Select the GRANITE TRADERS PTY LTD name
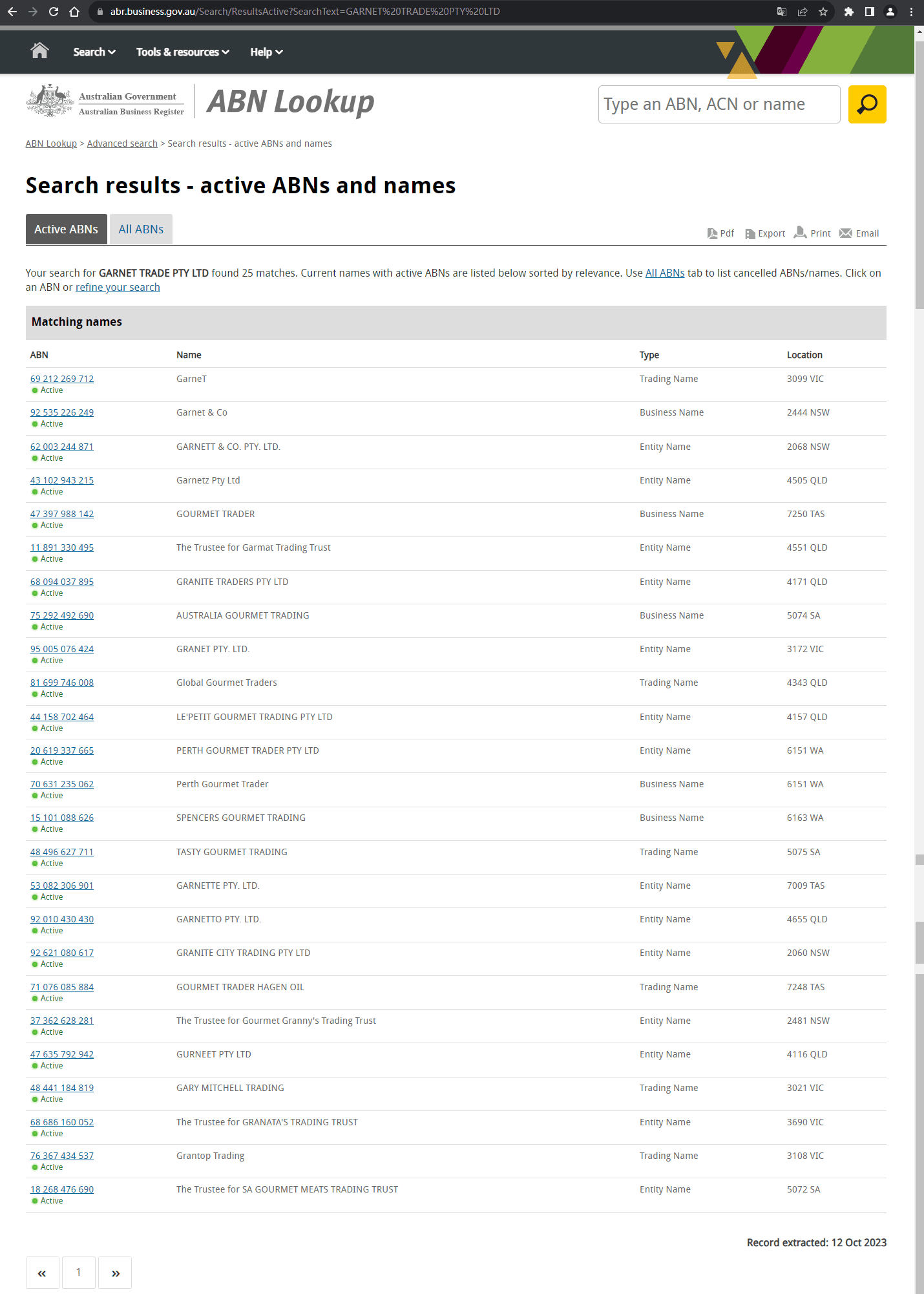The height and width of the screenshot is (1294, 924). (233, 582)
